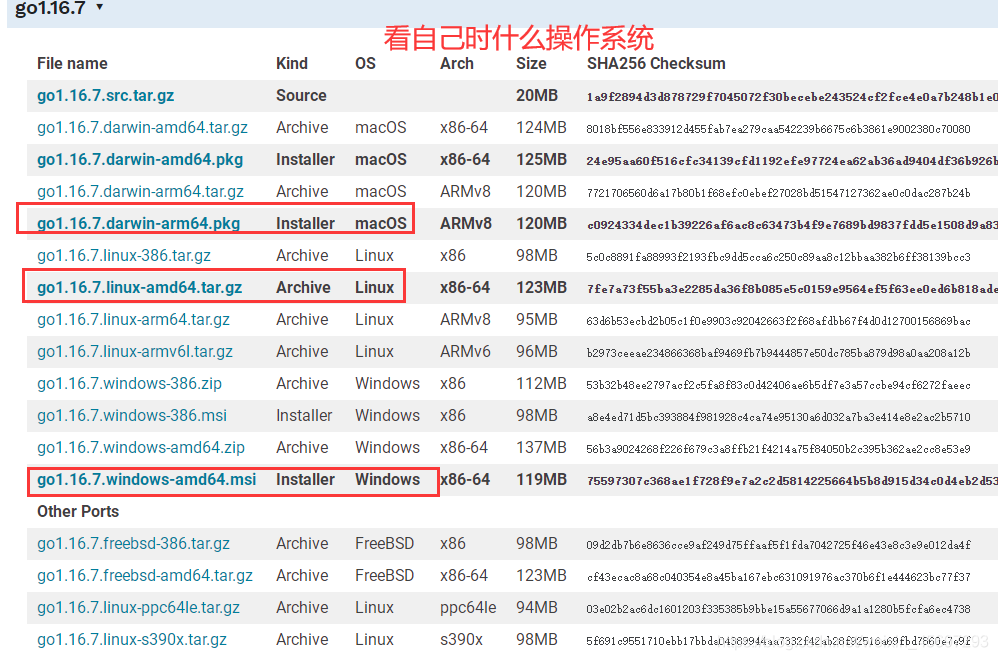Download go1.16.7.linux-amd64.tar.gz archive
This screenshot has height=660, width=998.
pyautogui.click(x=139, y=287)
